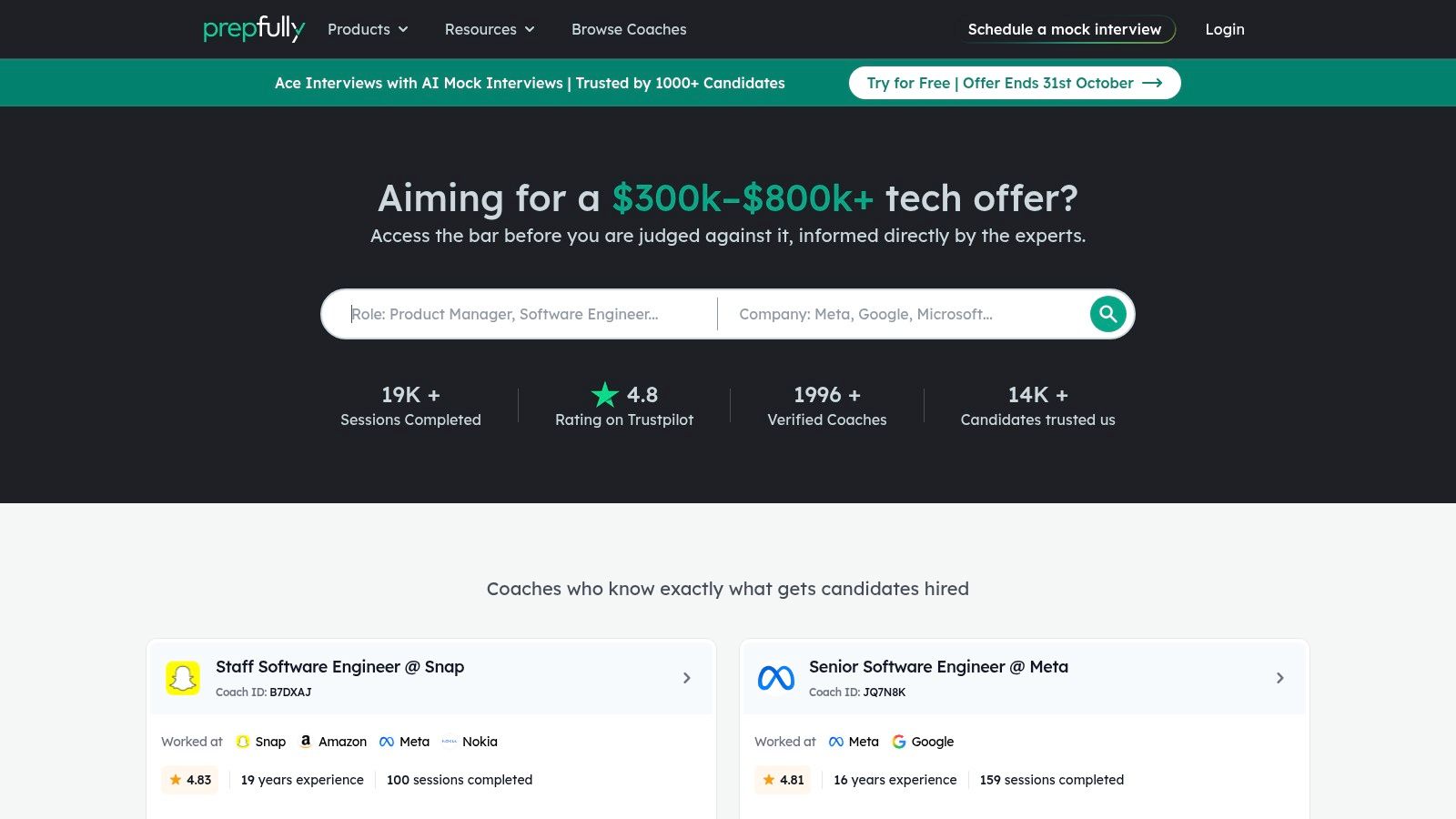The height and width of the screenshot is (819, 1456).
Task: Click the star icon beside 4.81 rating
Action: 769,780
